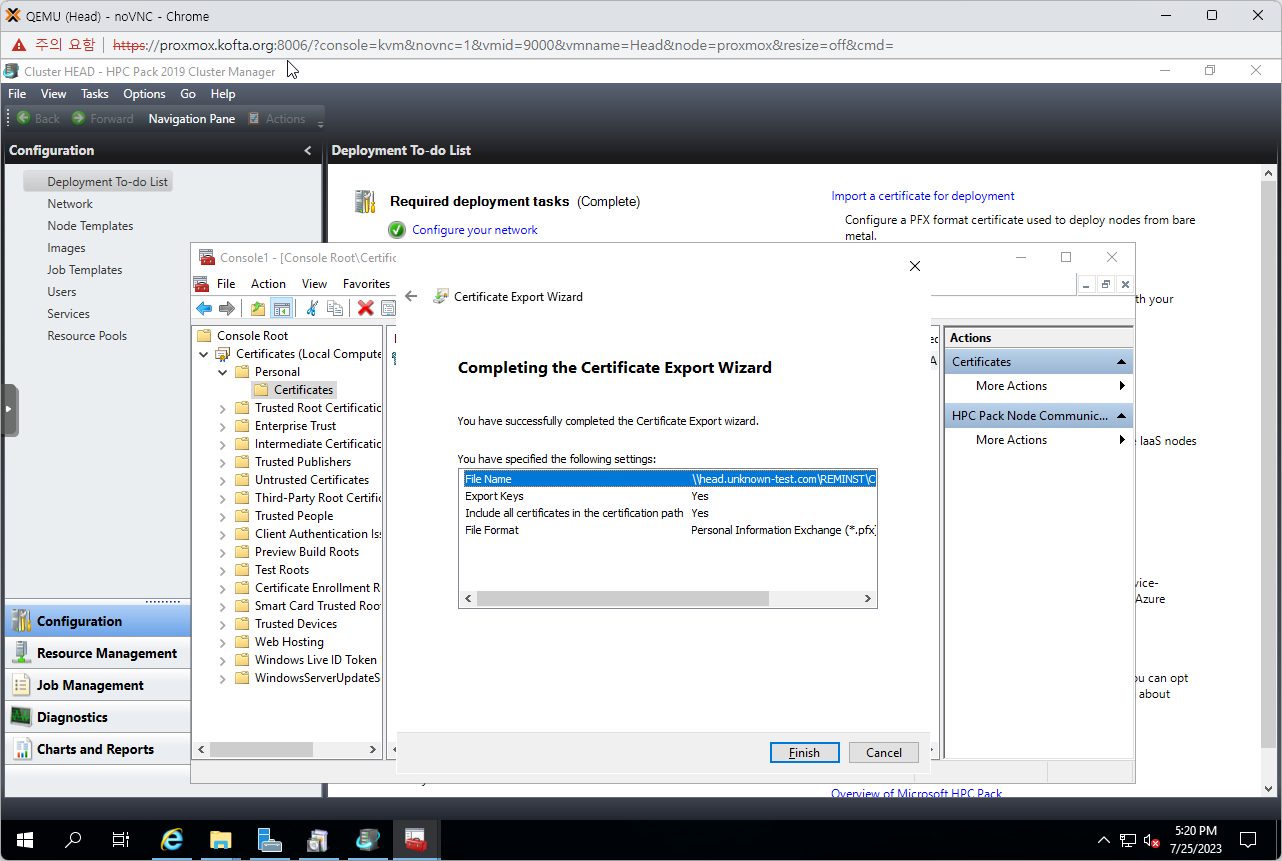Collapse the Configuration navigation pane chevron
The width and height of the screenshot is (1282, 861).
click(x=307, y=151)
